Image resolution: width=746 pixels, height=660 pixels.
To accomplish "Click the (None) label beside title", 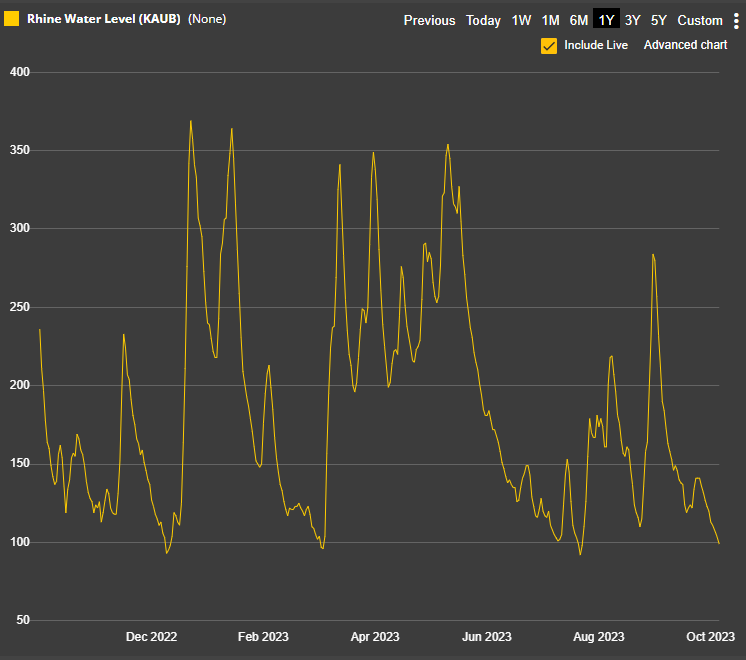I will tap(207, 19).
